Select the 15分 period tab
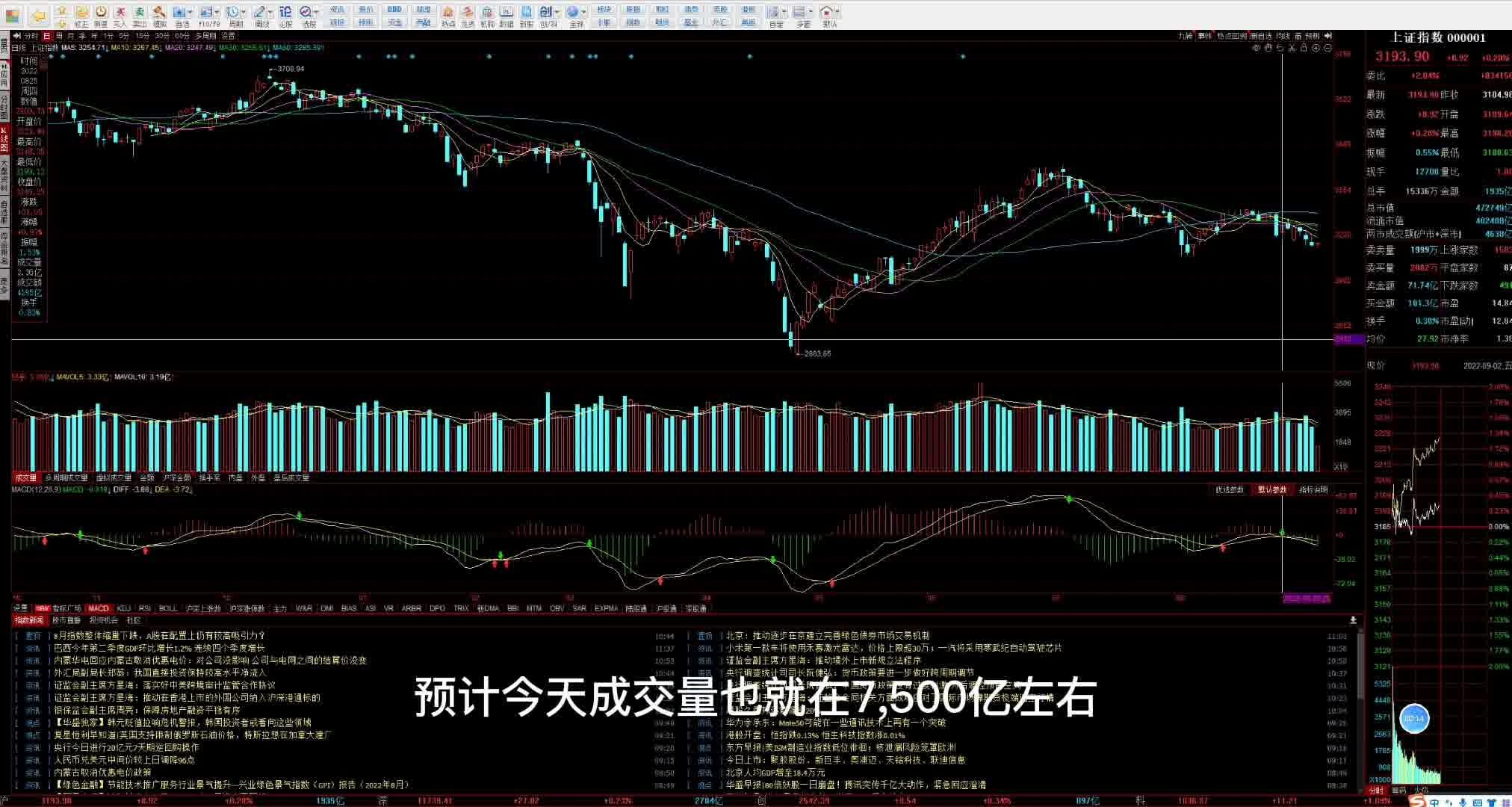Viewport: 1512px width, 807px height. click(x=142, y=36)
